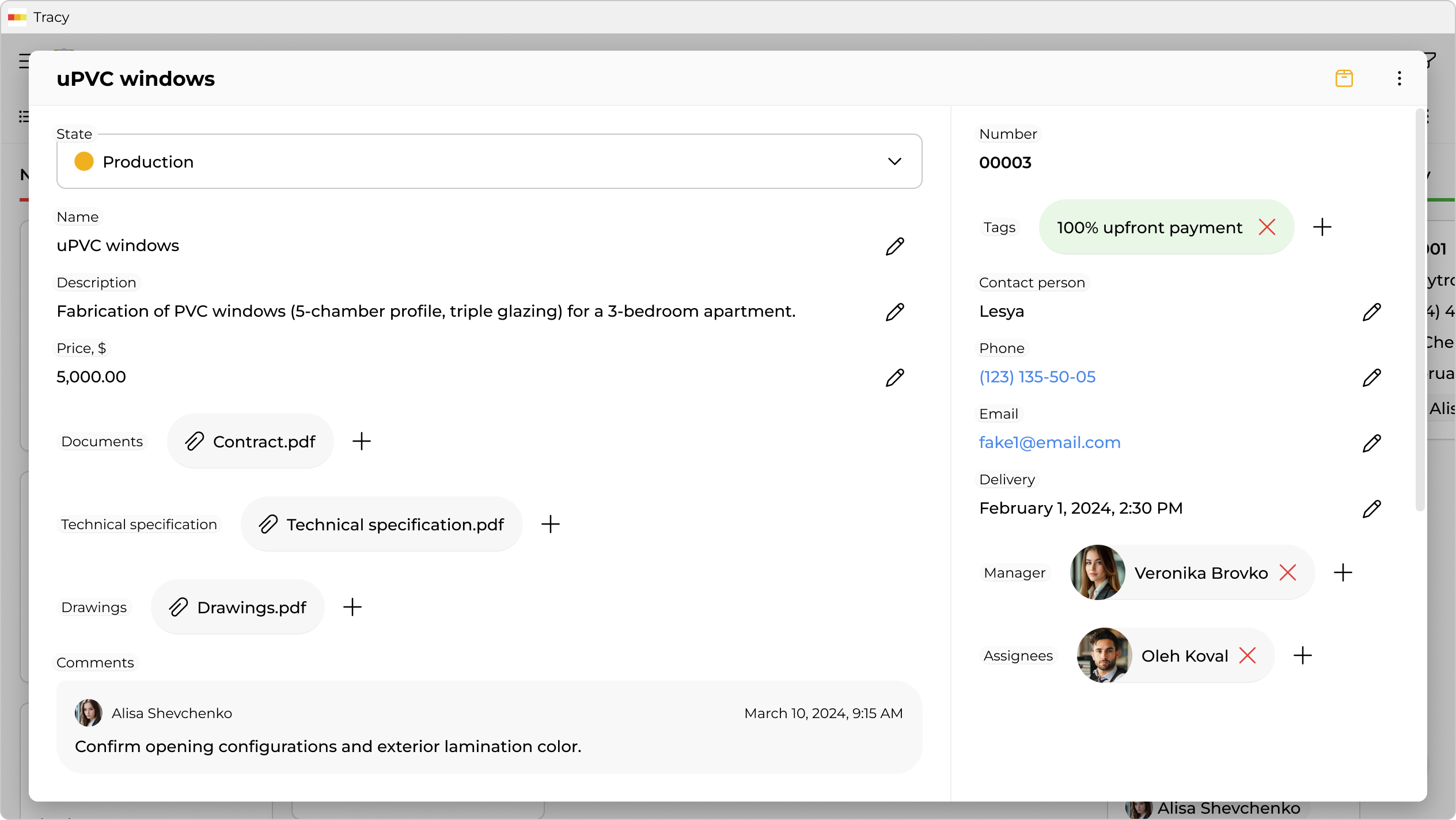The width and height of the screenshot is (1456, 820).
Task: Click the fake1@email.com email link
Action: [x=1049, y=443]
